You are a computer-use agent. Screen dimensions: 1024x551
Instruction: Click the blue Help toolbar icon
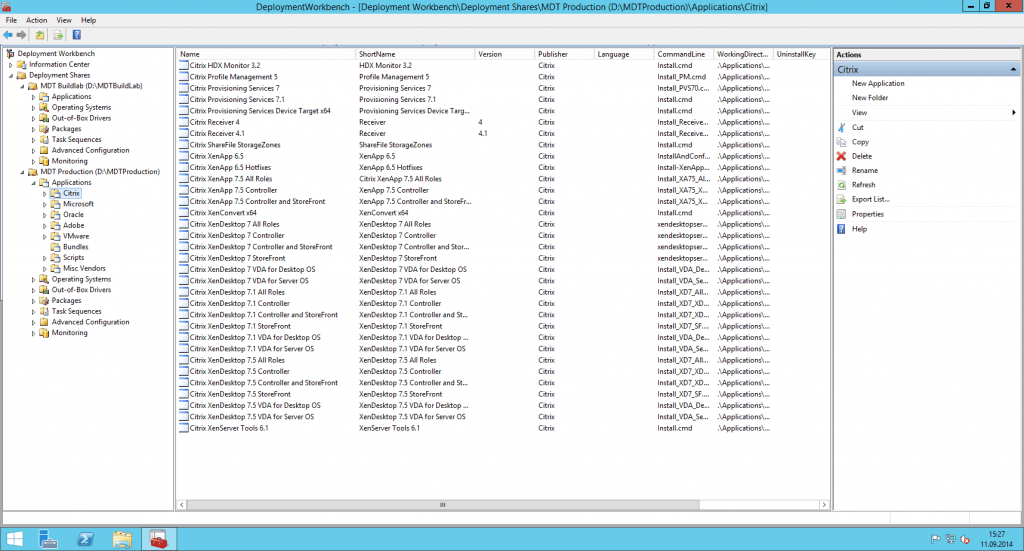(77, 35)
